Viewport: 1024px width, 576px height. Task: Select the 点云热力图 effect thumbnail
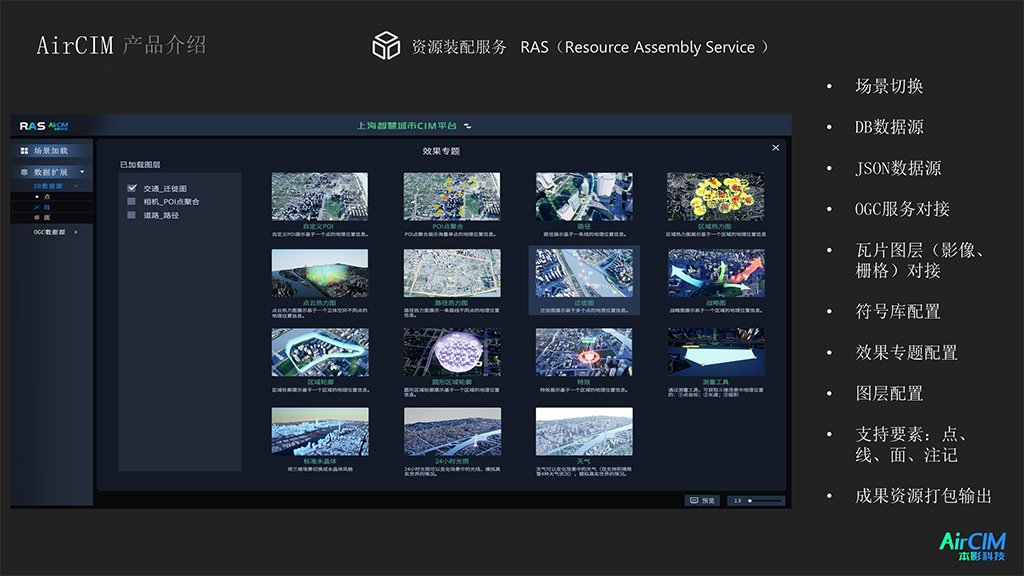click(319, 273)
